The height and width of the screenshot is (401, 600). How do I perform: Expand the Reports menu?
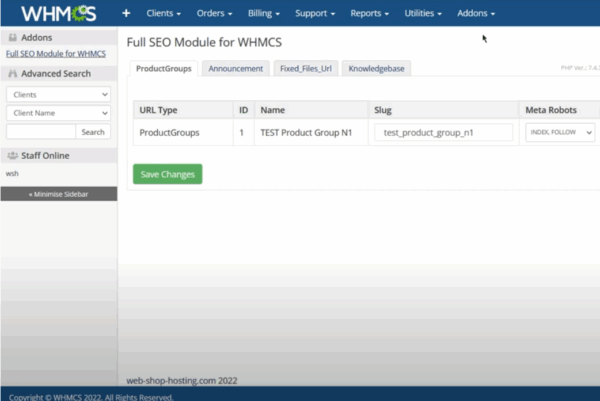pyautogui.click(x=370, y=14)
